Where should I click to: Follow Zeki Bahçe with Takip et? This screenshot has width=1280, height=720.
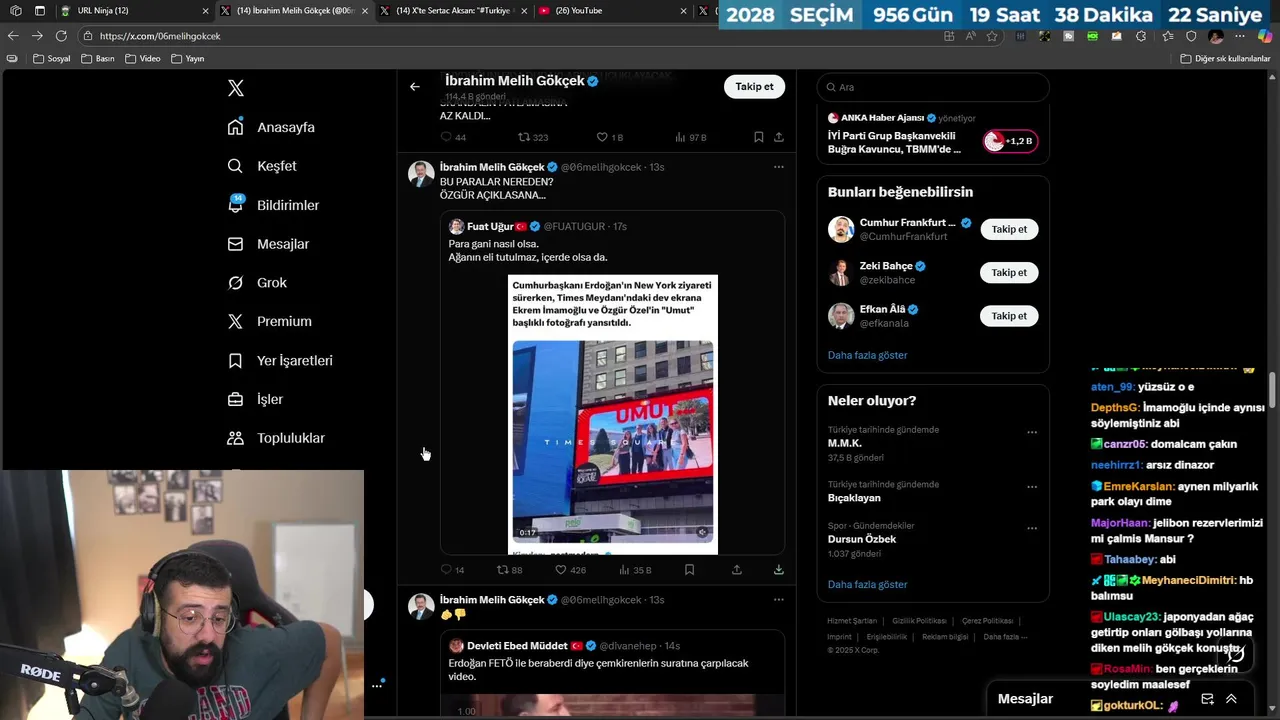tap(1009, 272)
